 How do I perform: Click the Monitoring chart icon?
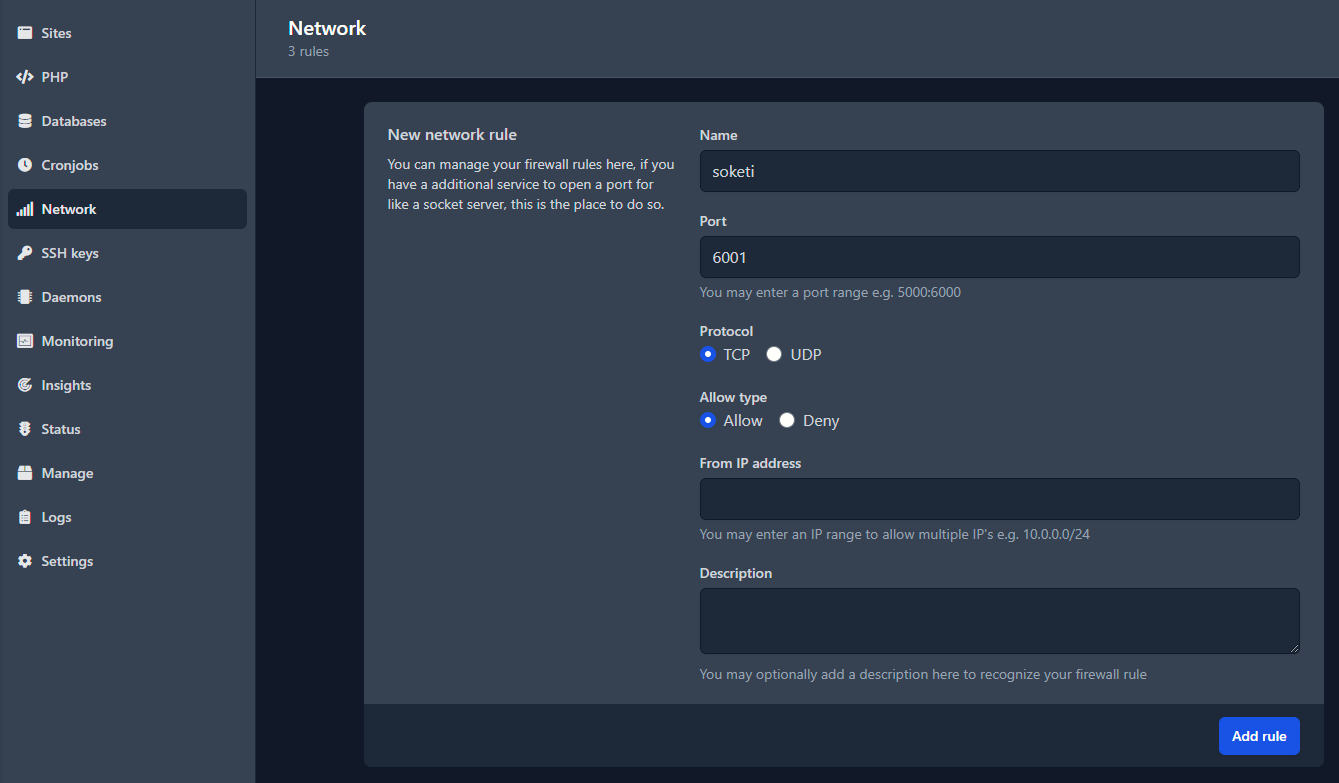coord(25,341)
